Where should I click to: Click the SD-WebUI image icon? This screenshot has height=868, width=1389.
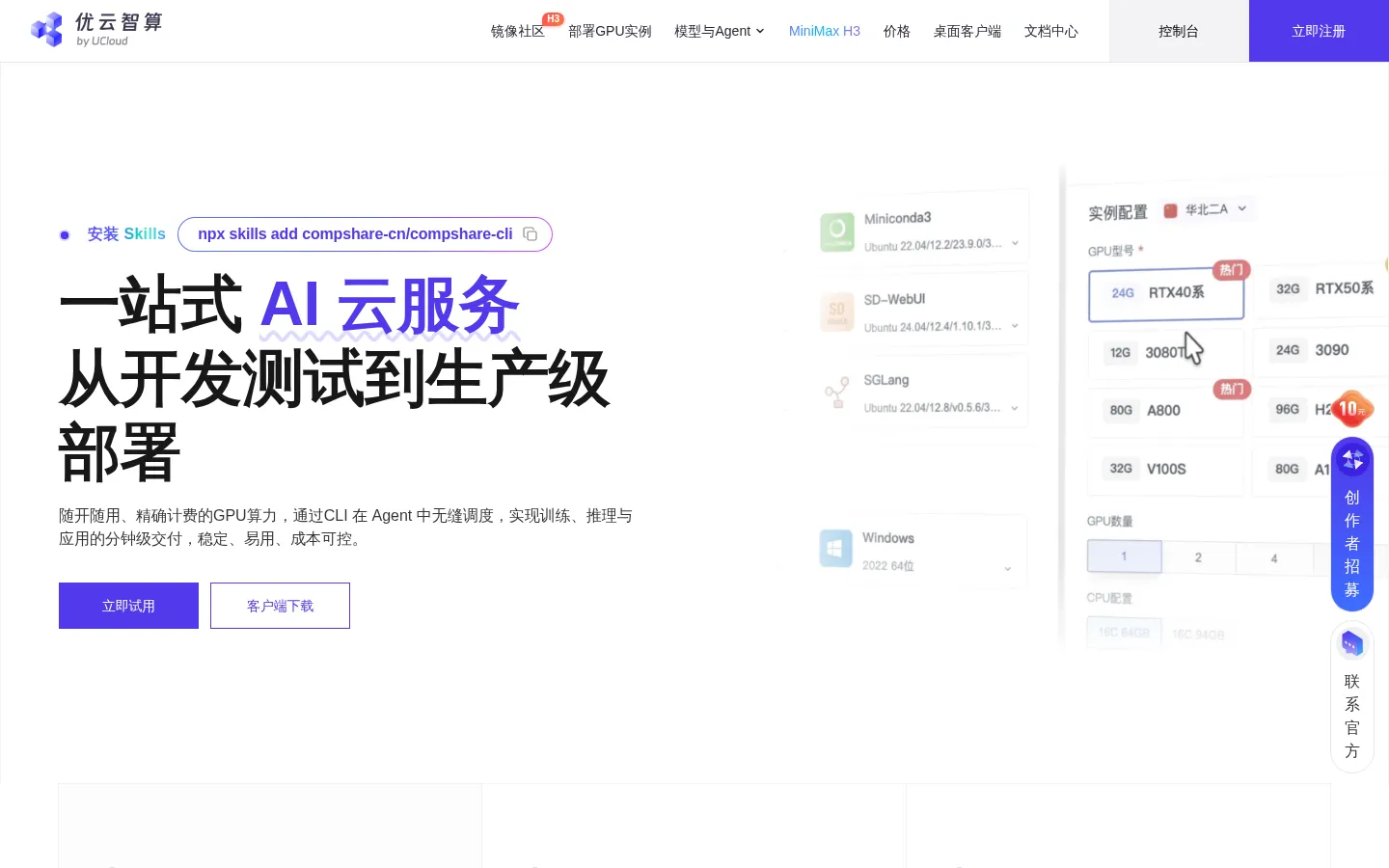[837, 312]
